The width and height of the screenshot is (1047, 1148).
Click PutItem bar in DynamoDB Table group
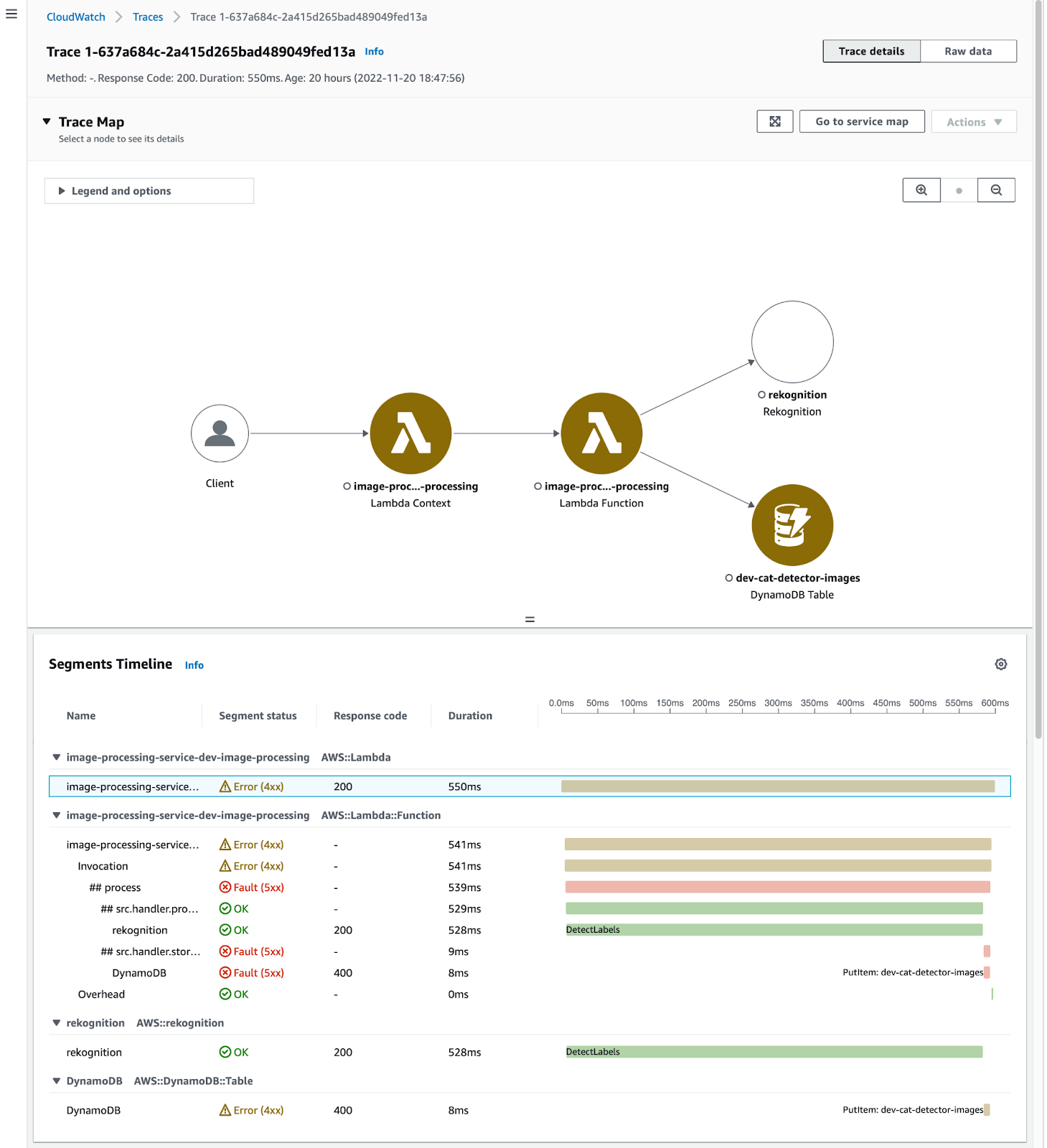(987, 1110)
